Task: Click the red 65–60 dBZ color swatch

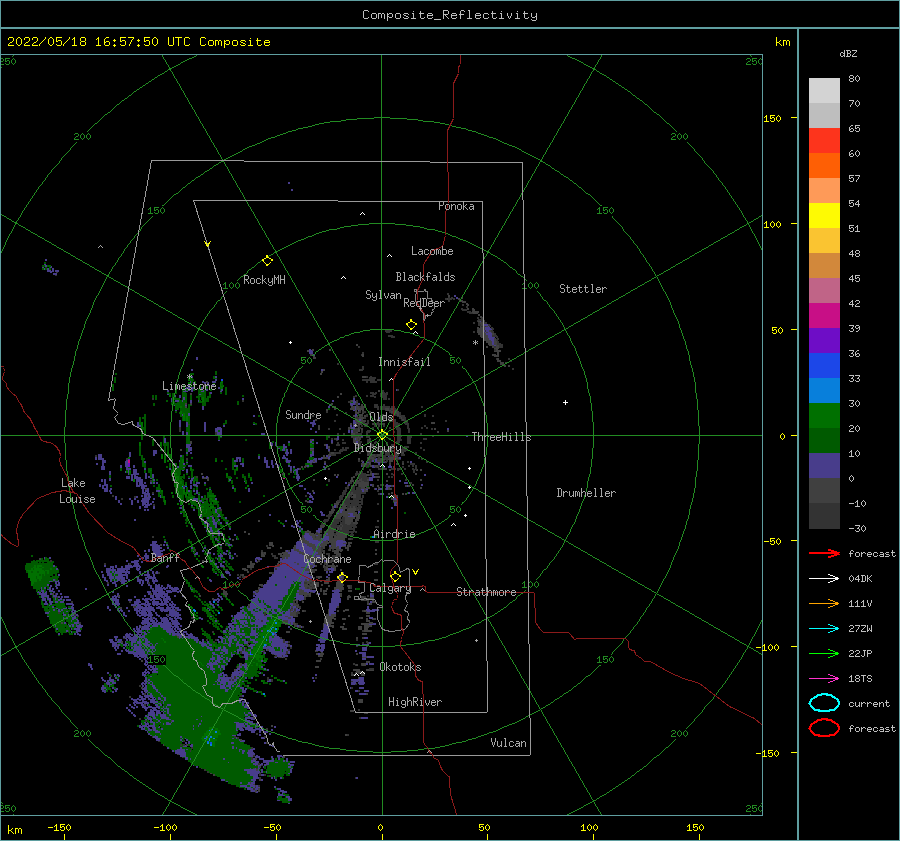Action: pyautogui.click(x=824, y=141)
